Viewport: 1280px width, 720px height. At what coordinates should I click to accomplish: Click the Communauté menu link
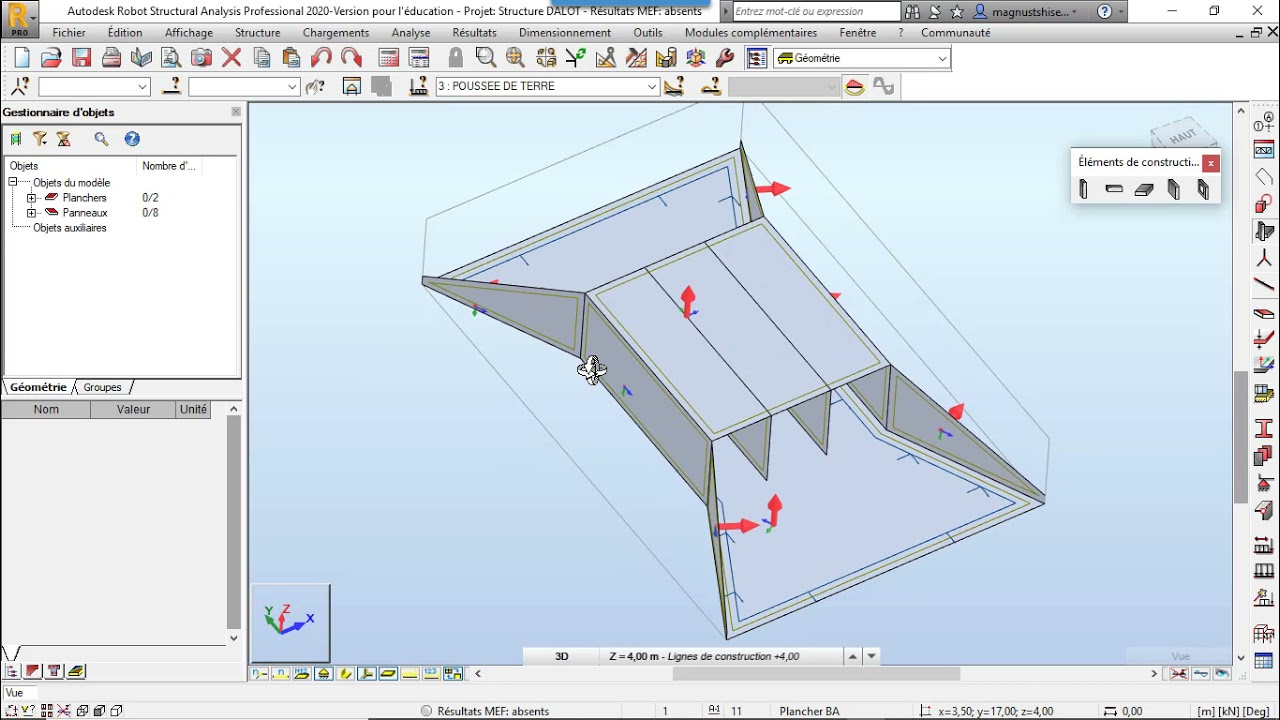point(956,33)
